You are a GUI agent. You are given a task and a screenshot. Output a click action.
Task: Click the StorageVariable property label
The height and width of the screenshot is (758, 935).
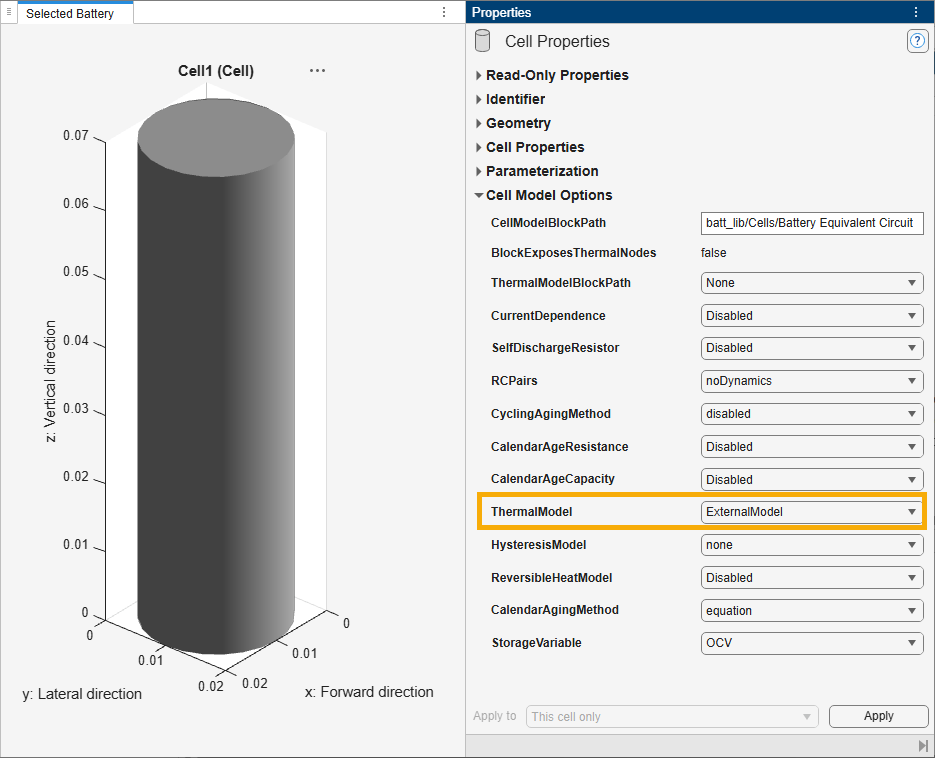536,643
